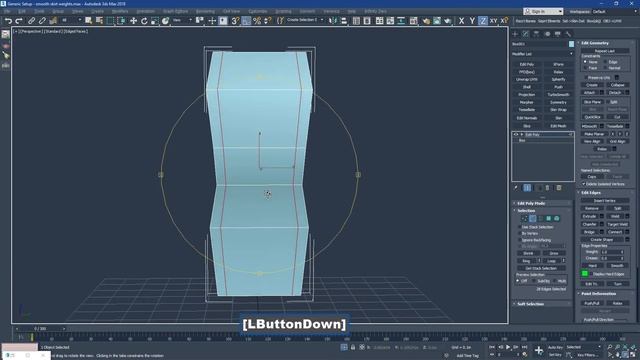Select the Face constraint radio button
The width and height of the screenshot is (640, 360).
tap(585, 68)
